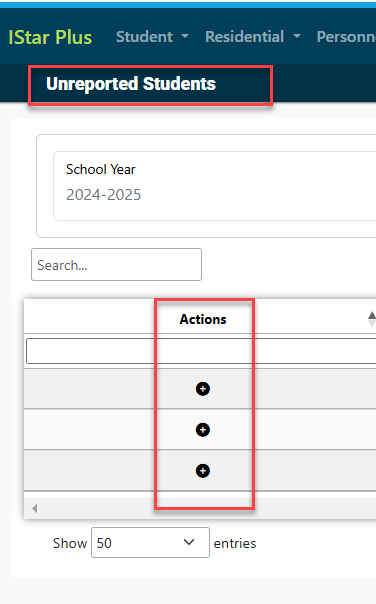This screenshot has height=604, width=376.
Task: Click the filter box left of Actions column
Action: tap(90, 351)
